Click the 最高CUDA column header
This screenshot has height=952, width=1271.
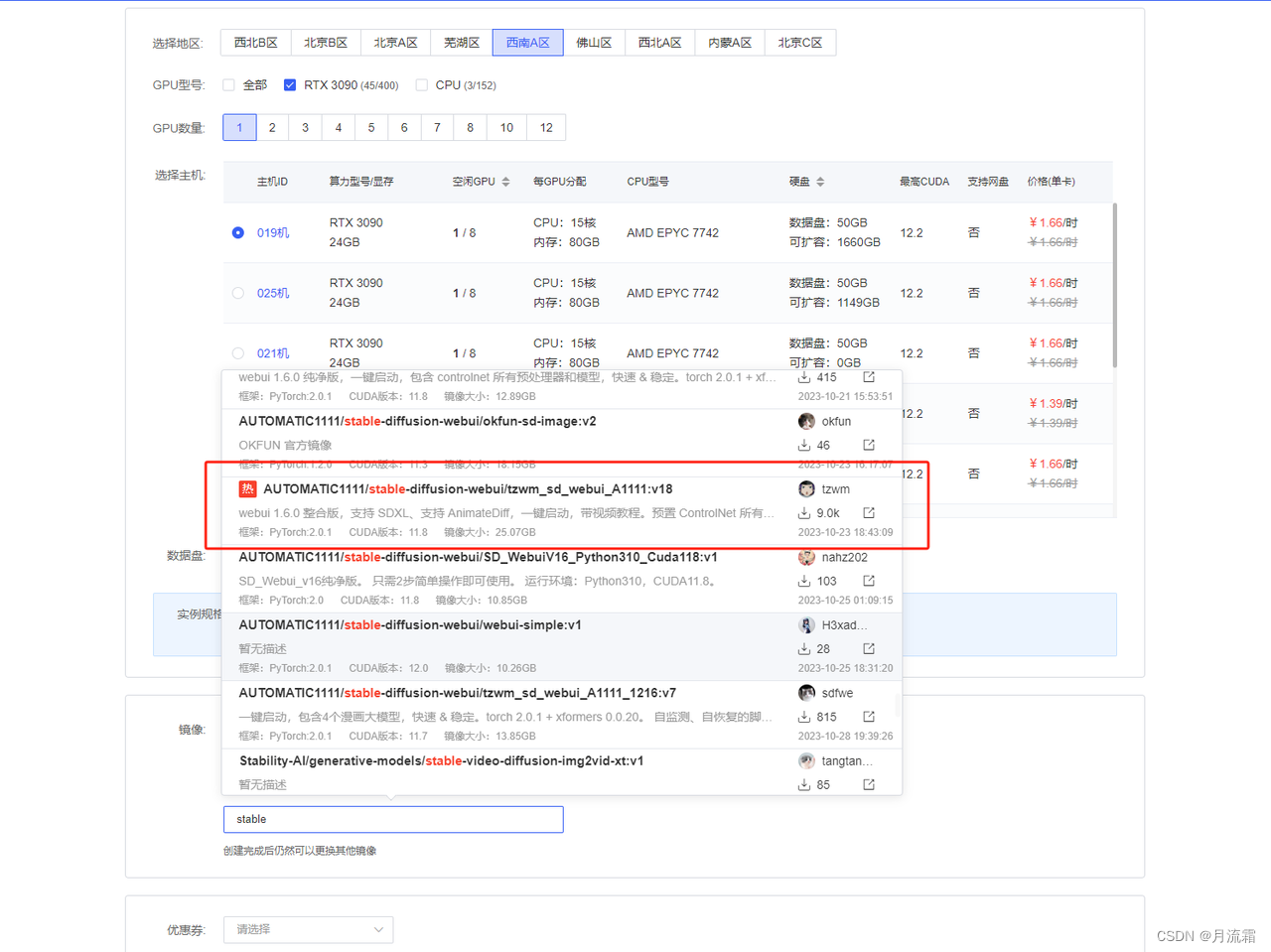924,182
